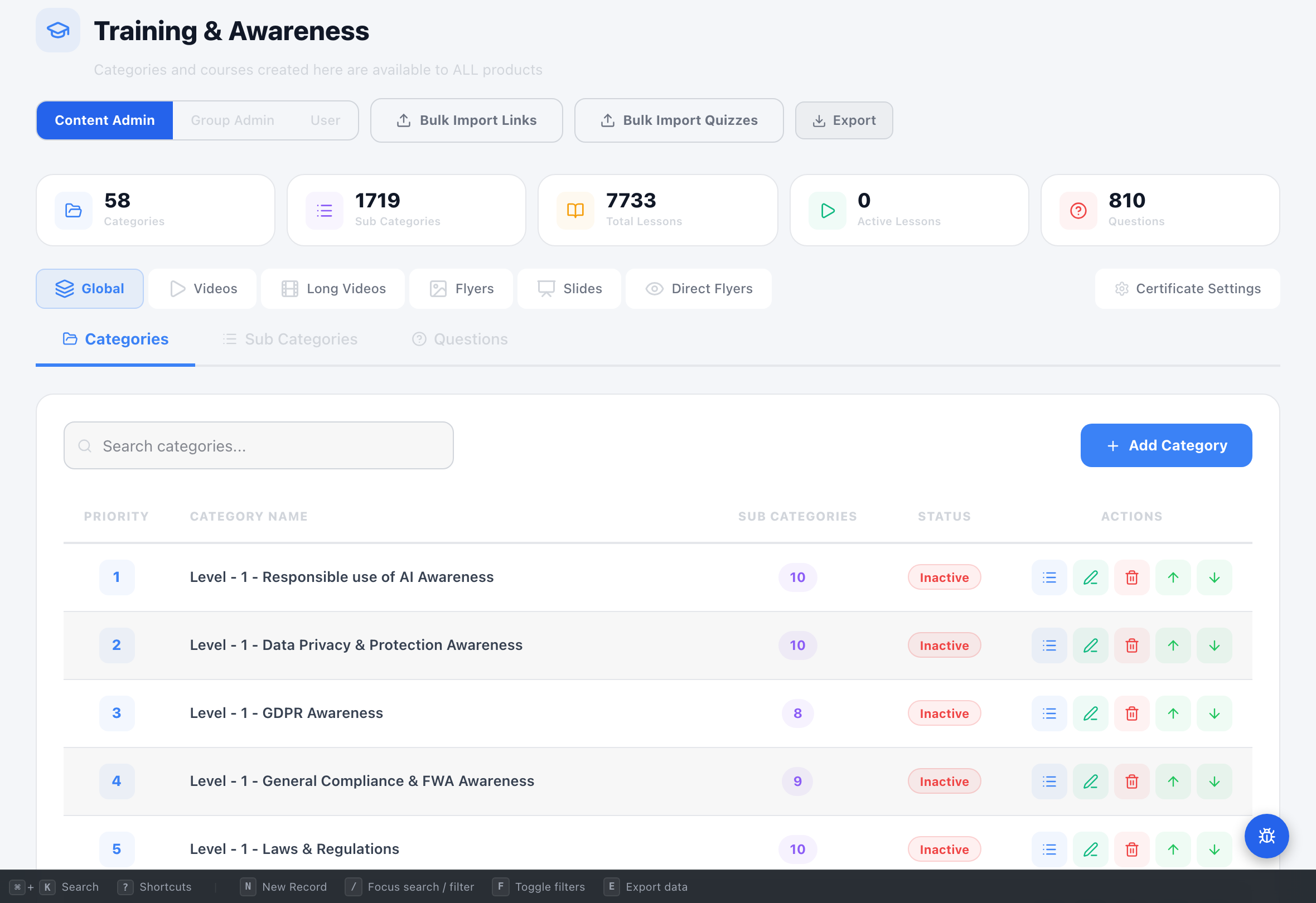
Task: Open Bulk Import Links
Action: 466,120
